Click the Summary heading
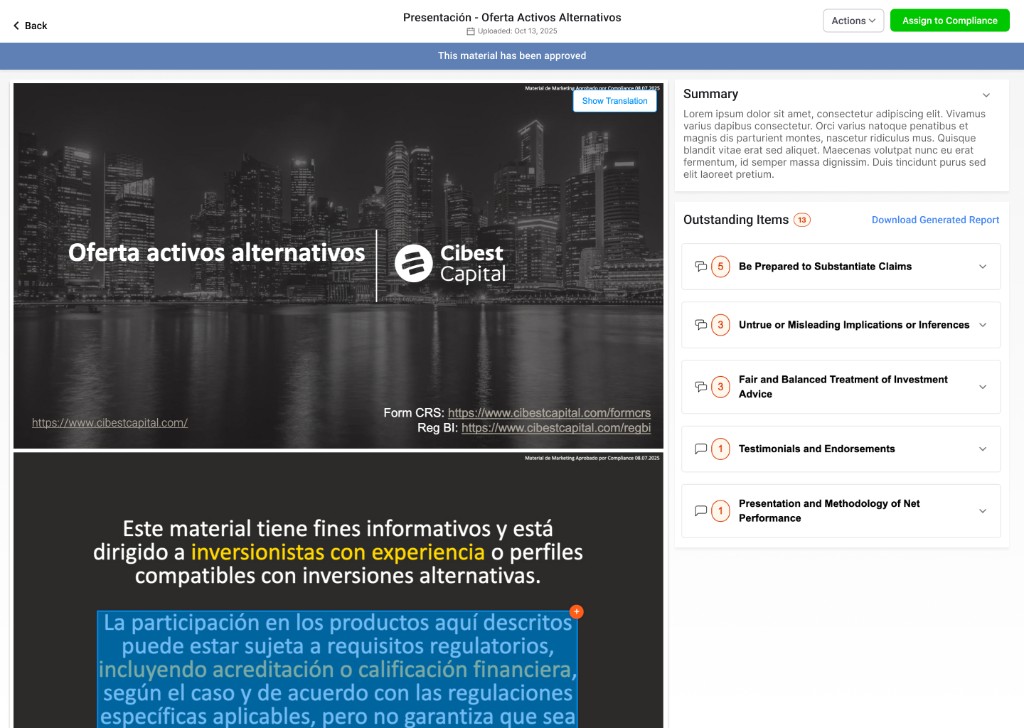This screenshot has height=728, width=1024. pyautogui.click(x=711, y=94)
